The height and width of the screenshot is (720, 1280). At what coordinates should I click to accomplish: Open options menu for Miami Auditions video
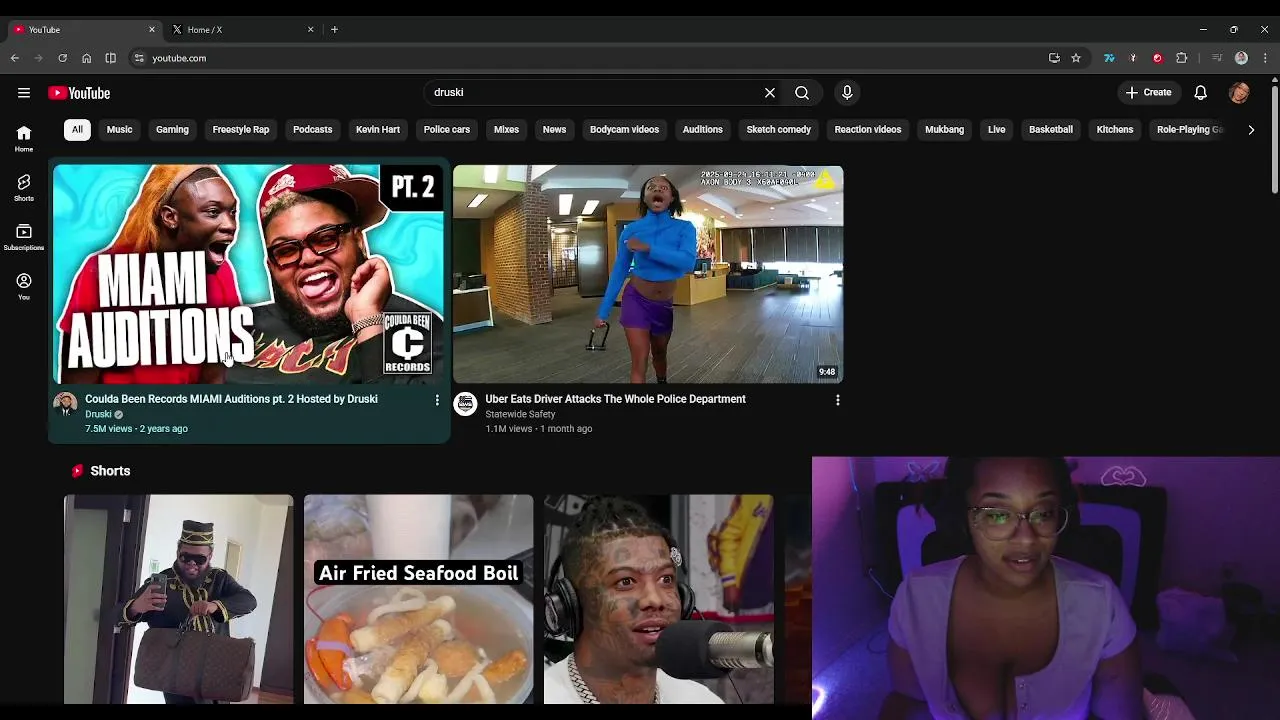click(437, 400)
